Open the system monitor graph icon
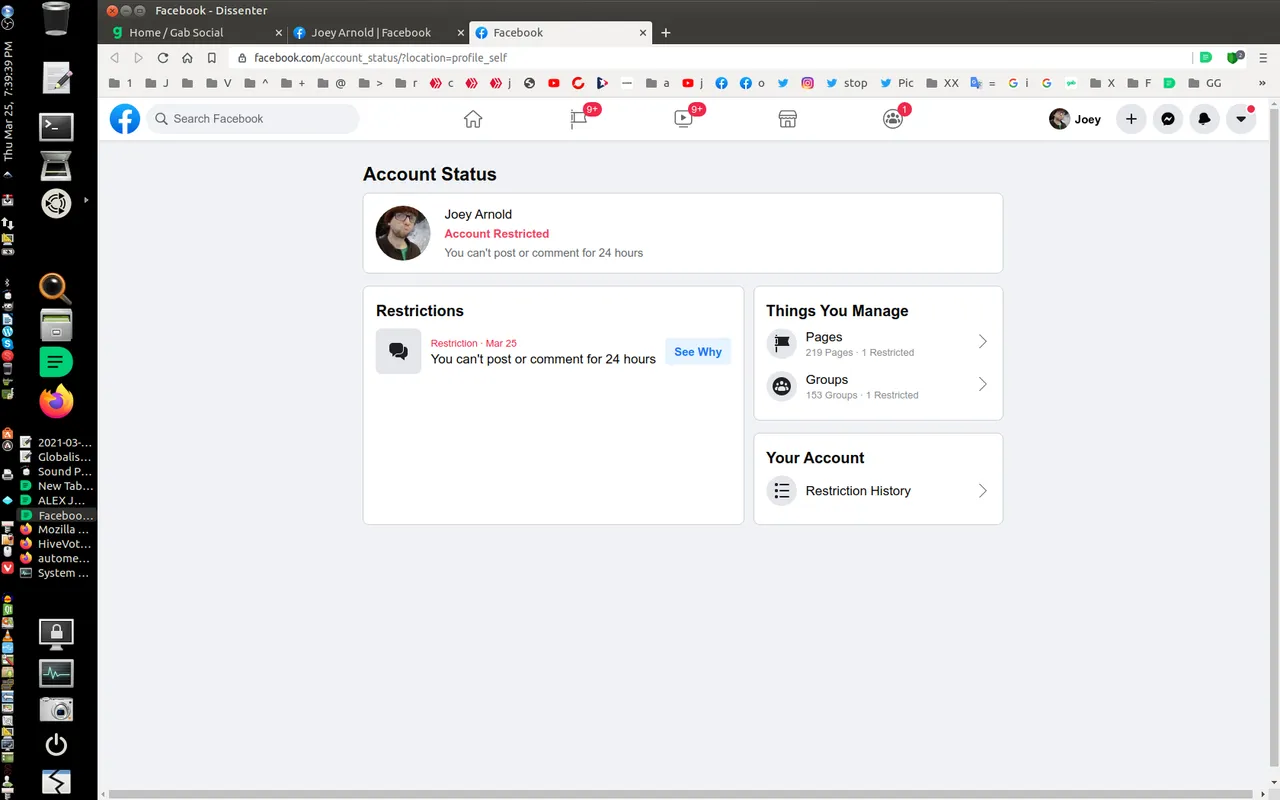The image size is (1280, 800). [x=56, y=673]
